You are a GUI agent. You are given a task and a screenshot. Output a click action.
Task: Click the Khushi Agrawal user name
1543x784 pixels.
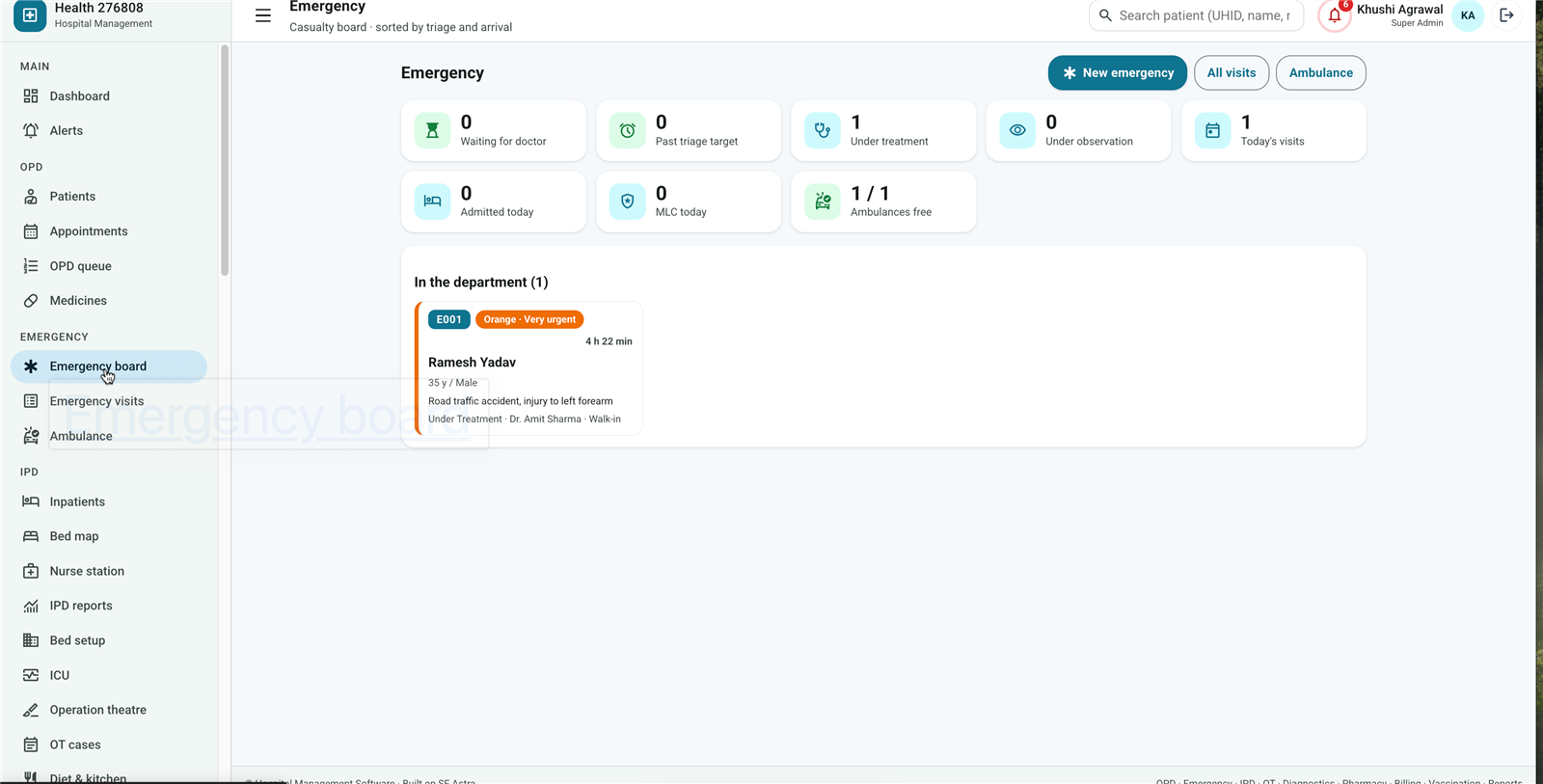click(x=1399, y=10)
